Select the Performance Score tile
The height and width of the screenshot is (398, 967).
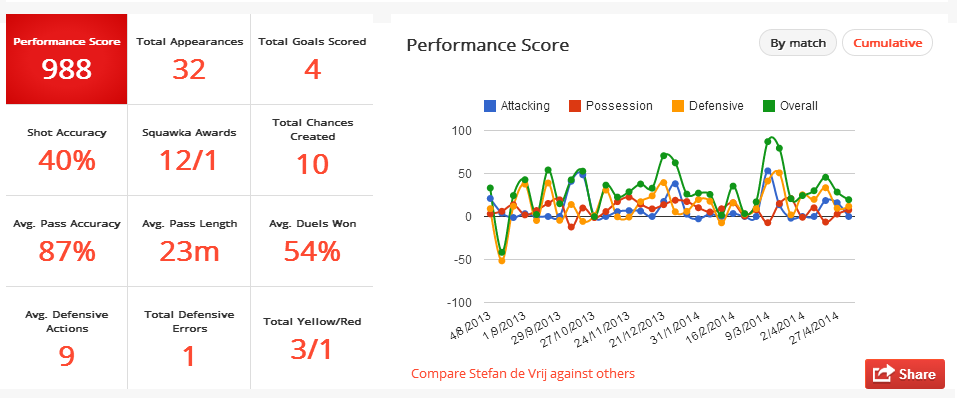click(x=67, y=59)
